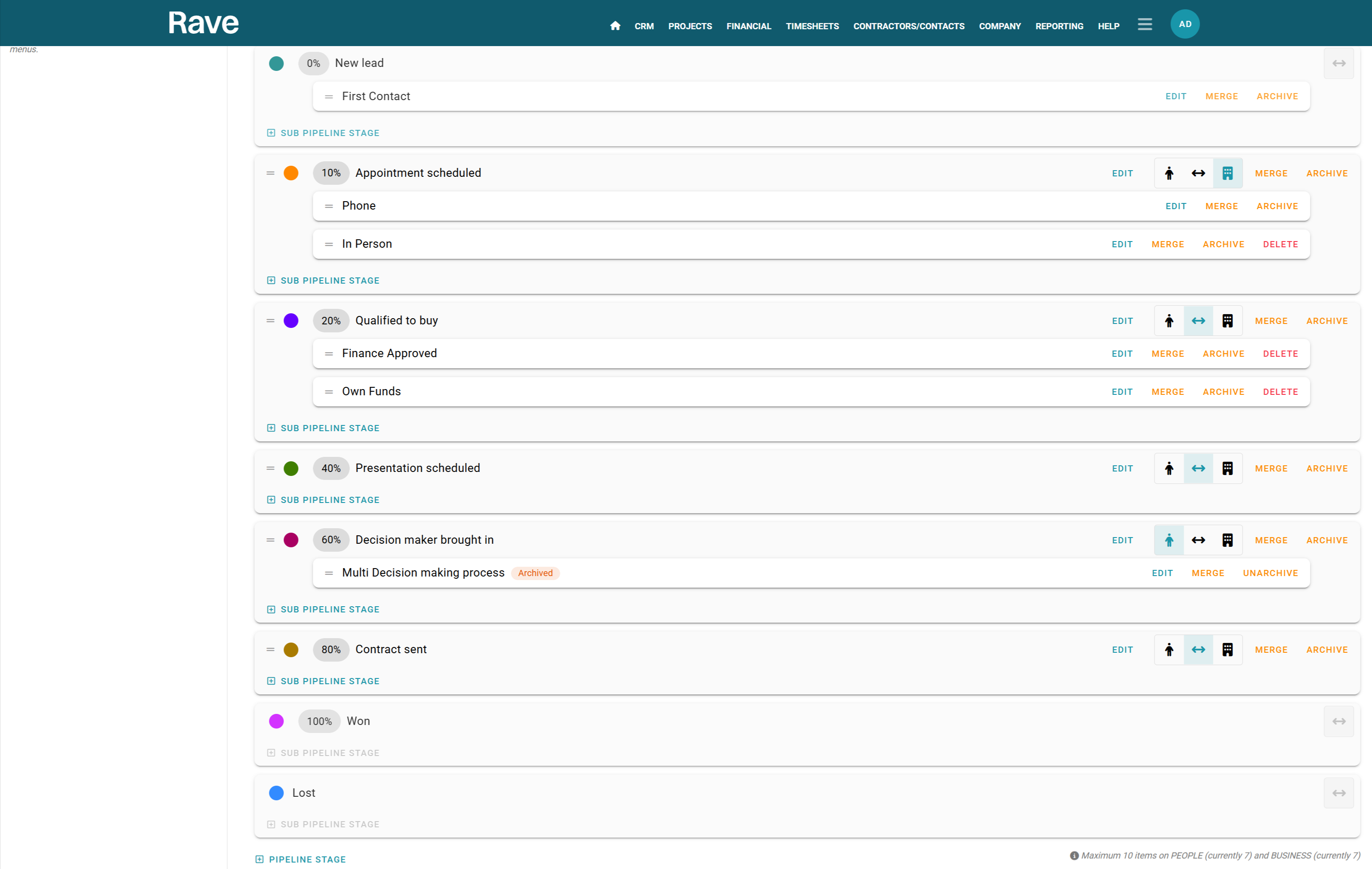1372x869 pixels.
Task: Grab drag handle of In Person sub stage
Action: pos(329,245)
